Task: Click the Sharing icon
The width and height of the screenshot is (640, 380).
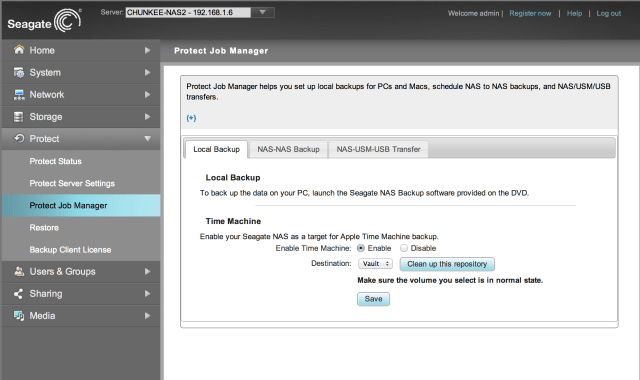Action: (x=19, y=293)
